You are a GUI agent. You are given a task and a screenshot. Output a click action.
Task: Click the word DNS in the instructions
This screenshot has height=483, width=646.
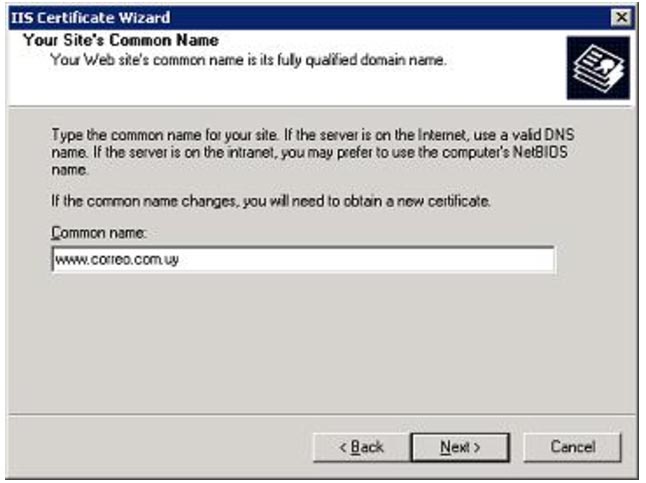coord(559,135)
